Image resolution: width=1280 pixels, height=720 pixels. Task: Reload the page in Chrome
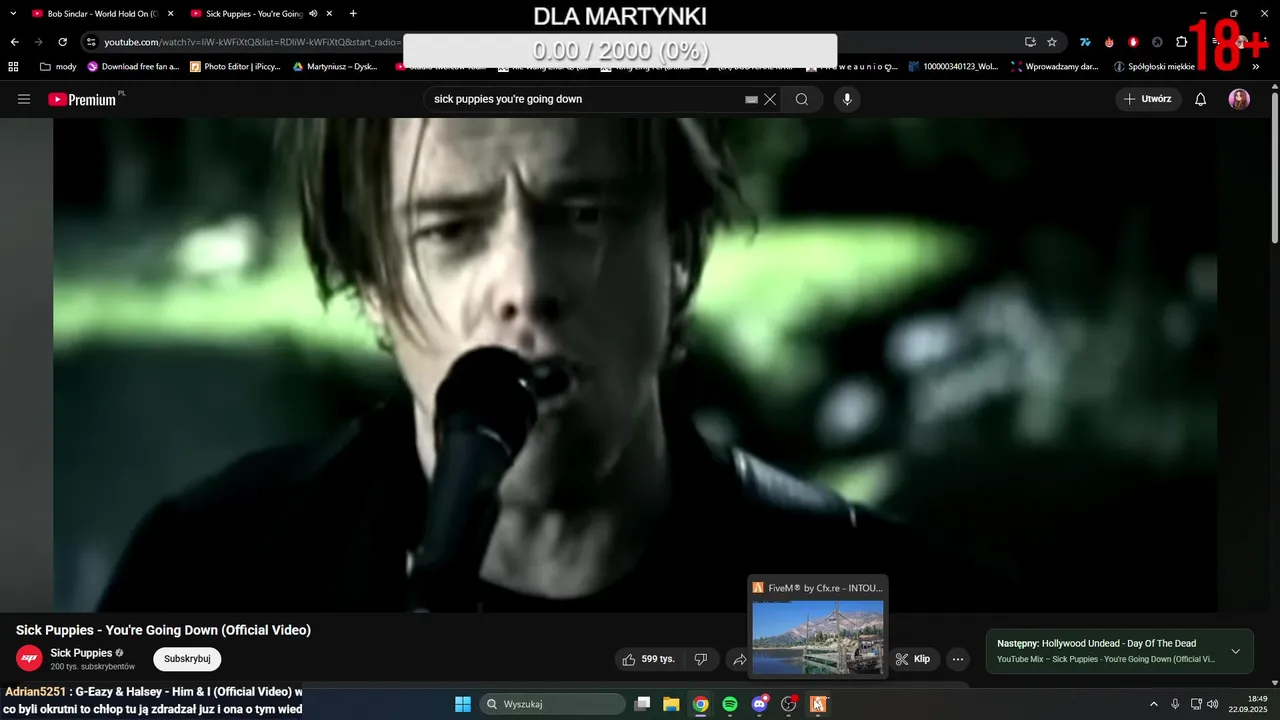coord(62,42)
